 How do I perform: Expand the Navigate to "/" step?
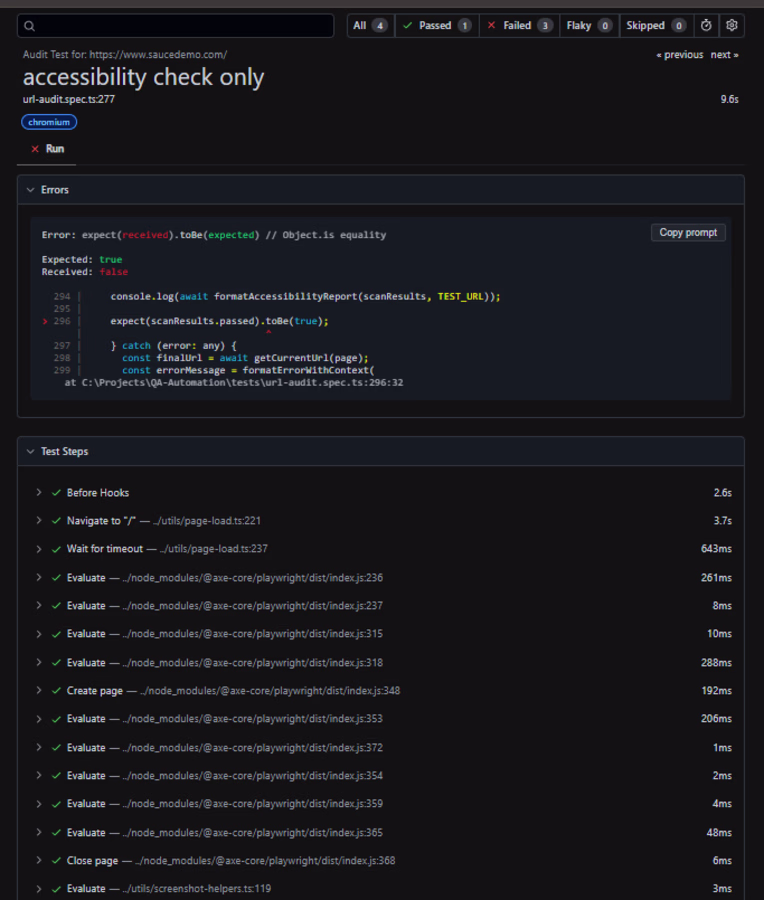tap(38, 521)
